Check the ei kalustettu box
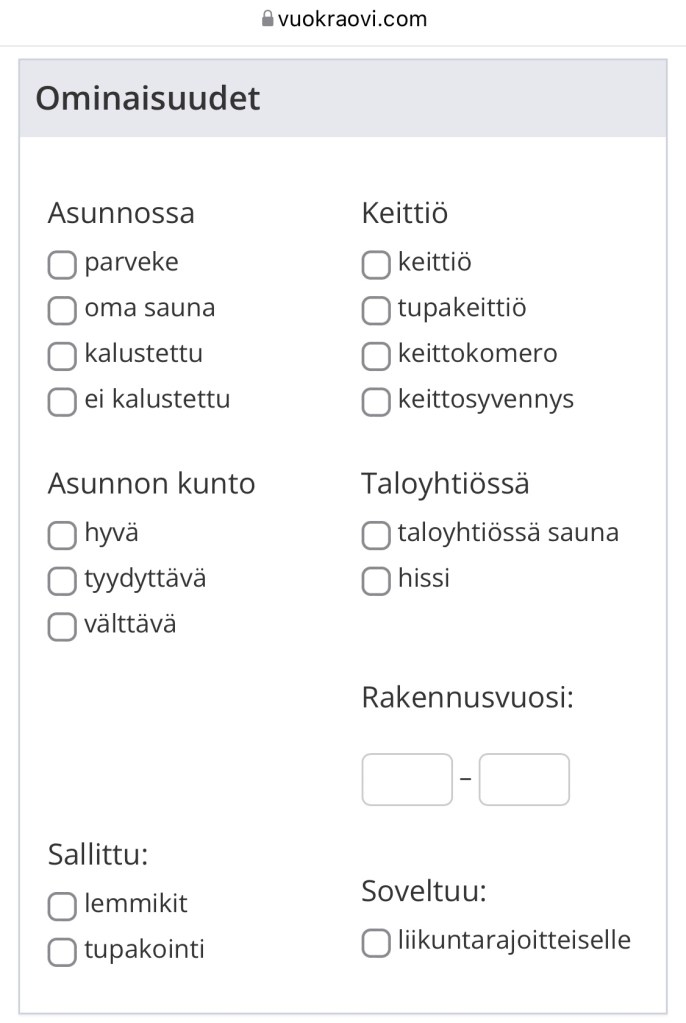This screenshot has height=1023, width=686. pos(62,402)
